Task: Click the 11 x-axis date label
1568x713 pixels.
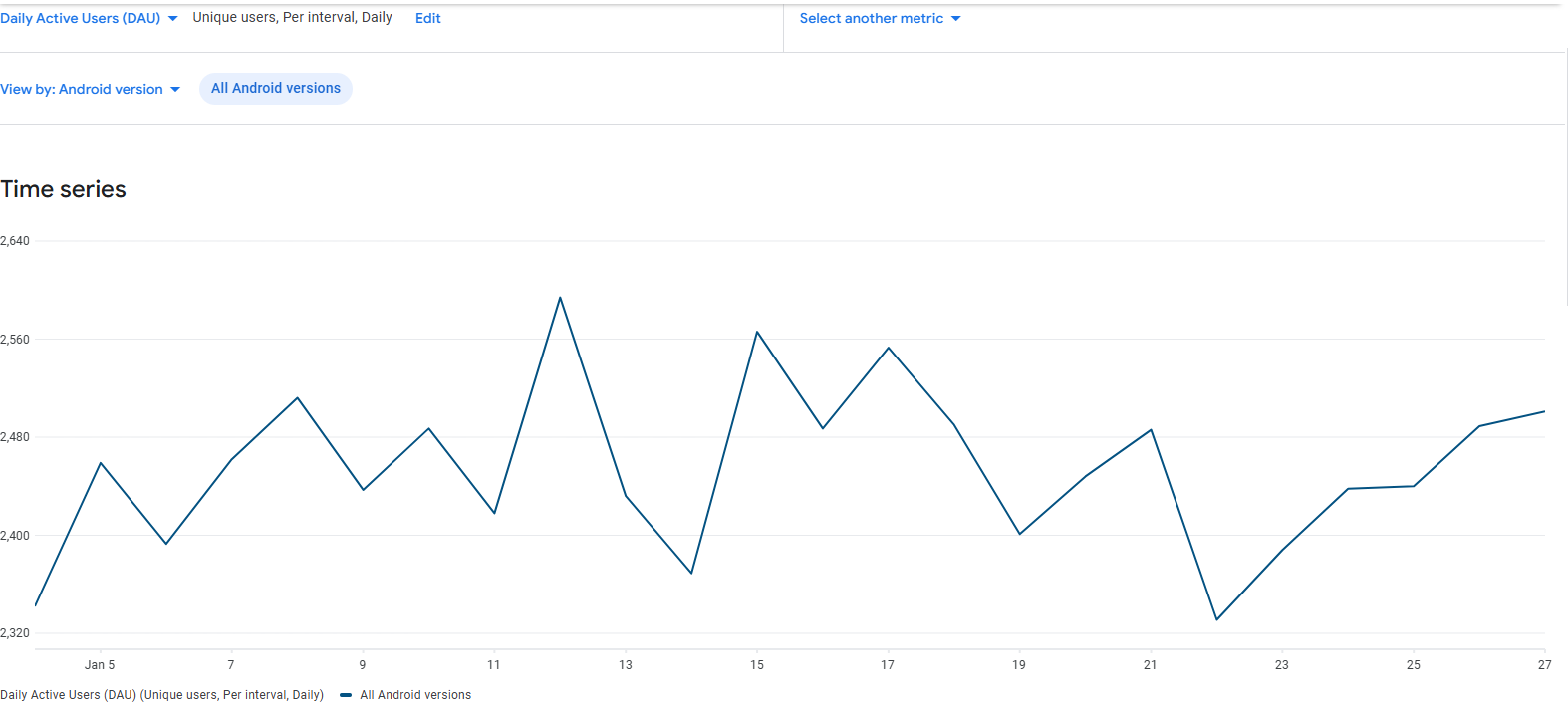Action: [494, 665]
